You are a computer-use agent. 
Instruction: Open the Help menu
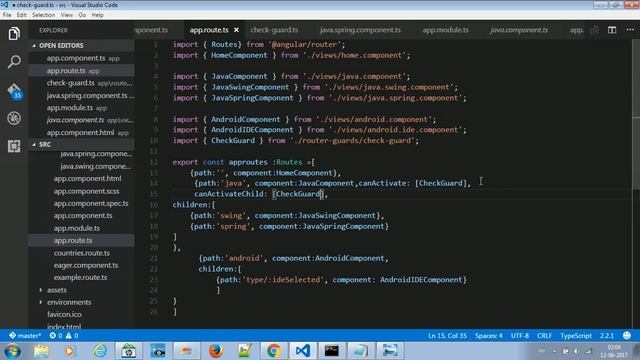click(98, 15)
